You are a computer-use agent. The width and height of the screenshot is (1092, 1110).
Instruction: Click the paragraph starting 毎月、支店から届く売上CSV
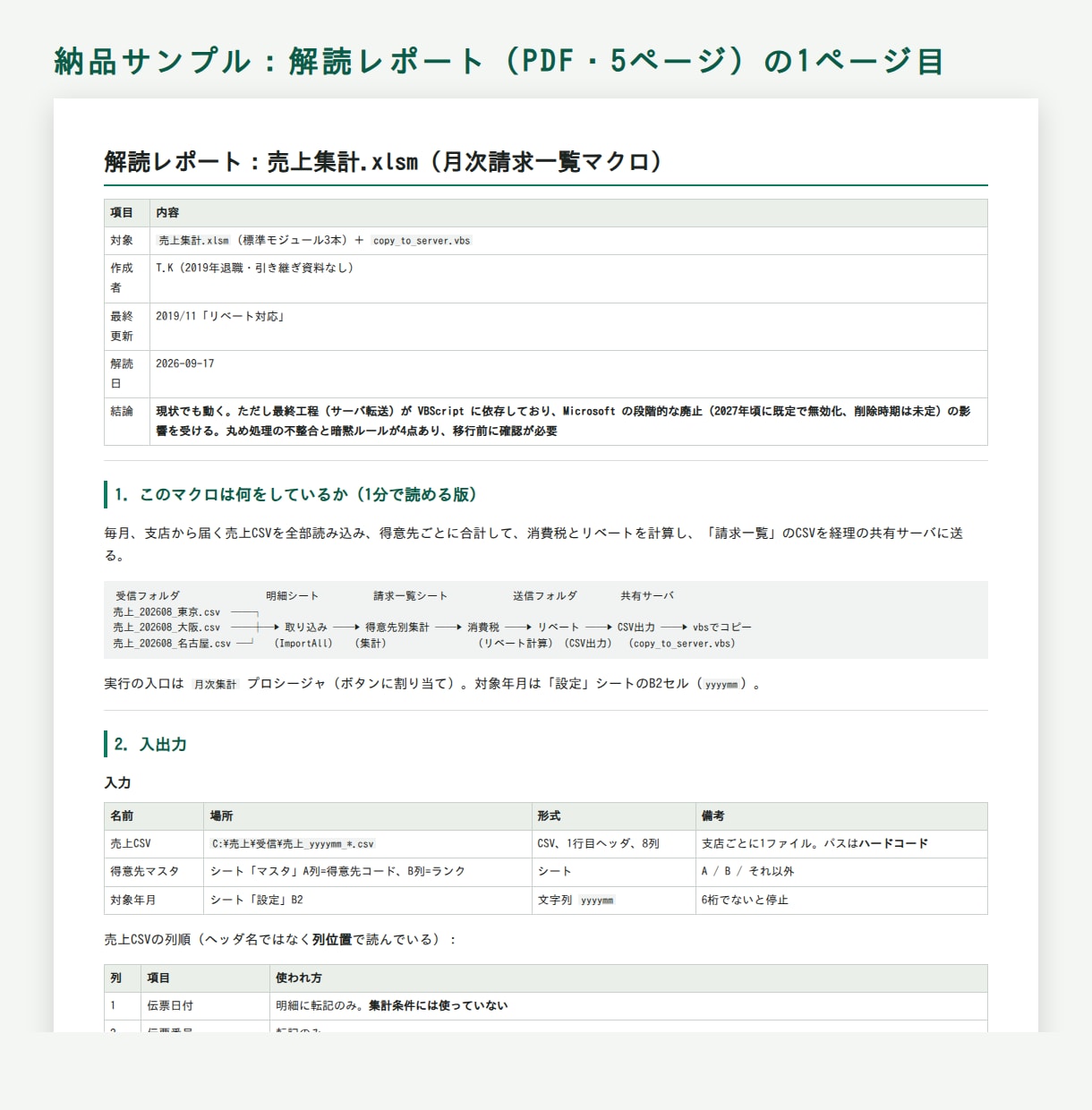point(533,544)
